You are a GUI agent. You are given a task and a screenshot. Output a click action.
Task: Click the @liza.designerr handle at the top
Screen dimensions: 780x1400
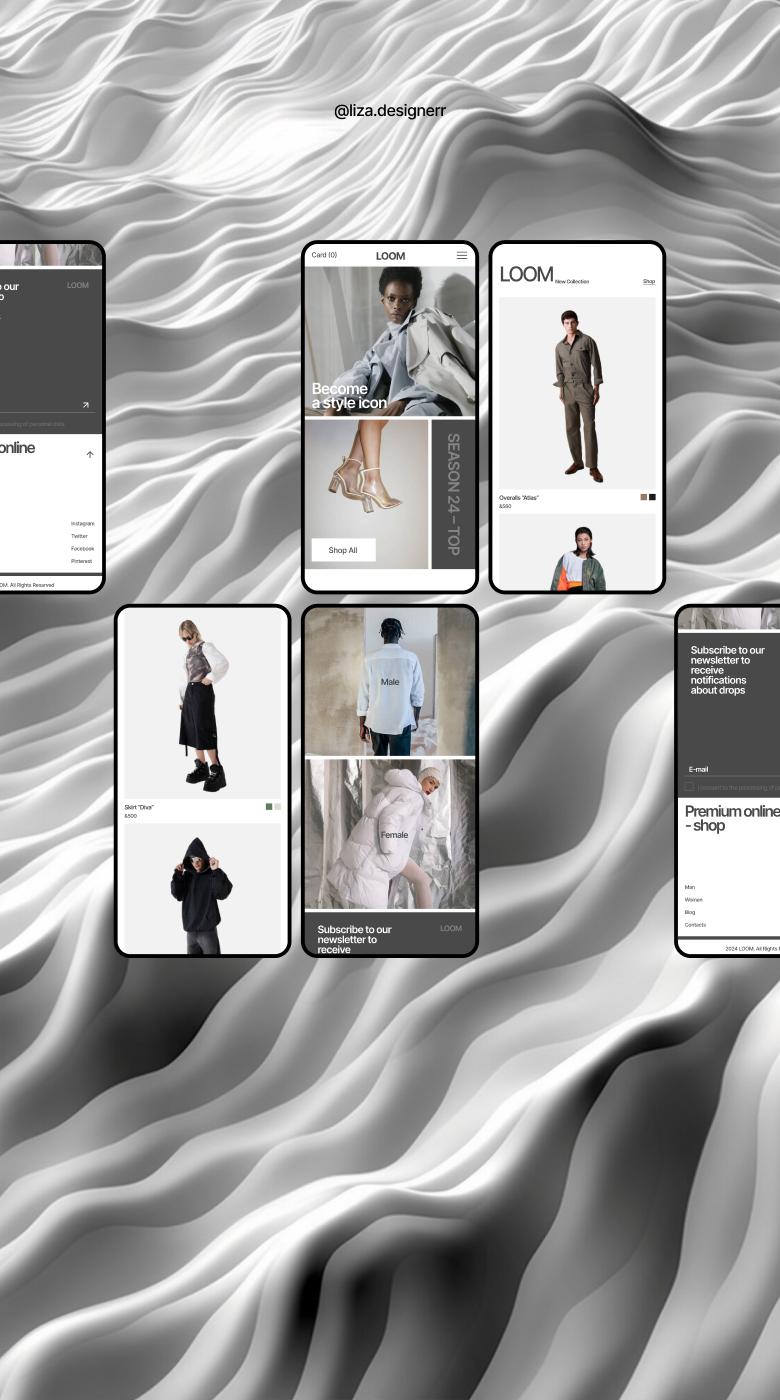[390, 111]
